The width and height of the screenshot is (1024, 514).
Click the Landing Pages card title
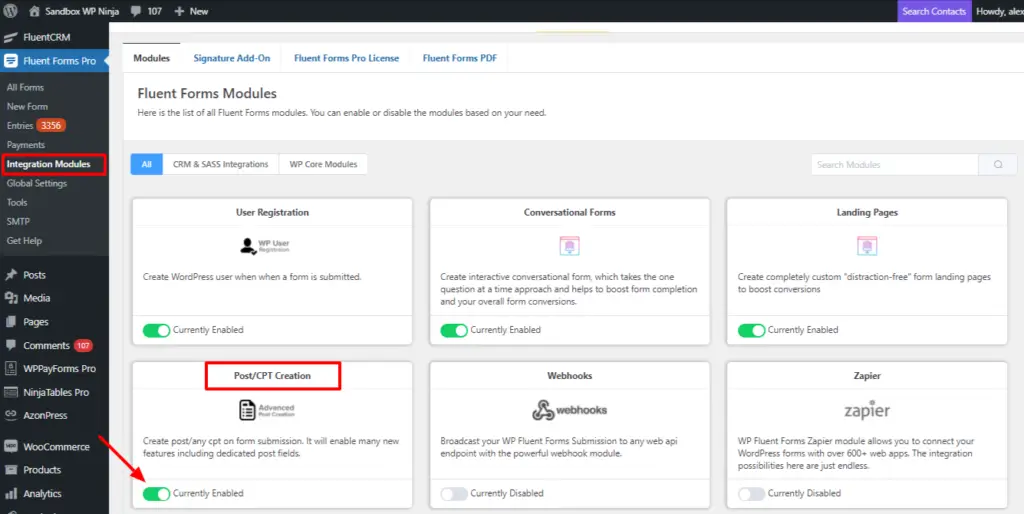tap(867, 212)
